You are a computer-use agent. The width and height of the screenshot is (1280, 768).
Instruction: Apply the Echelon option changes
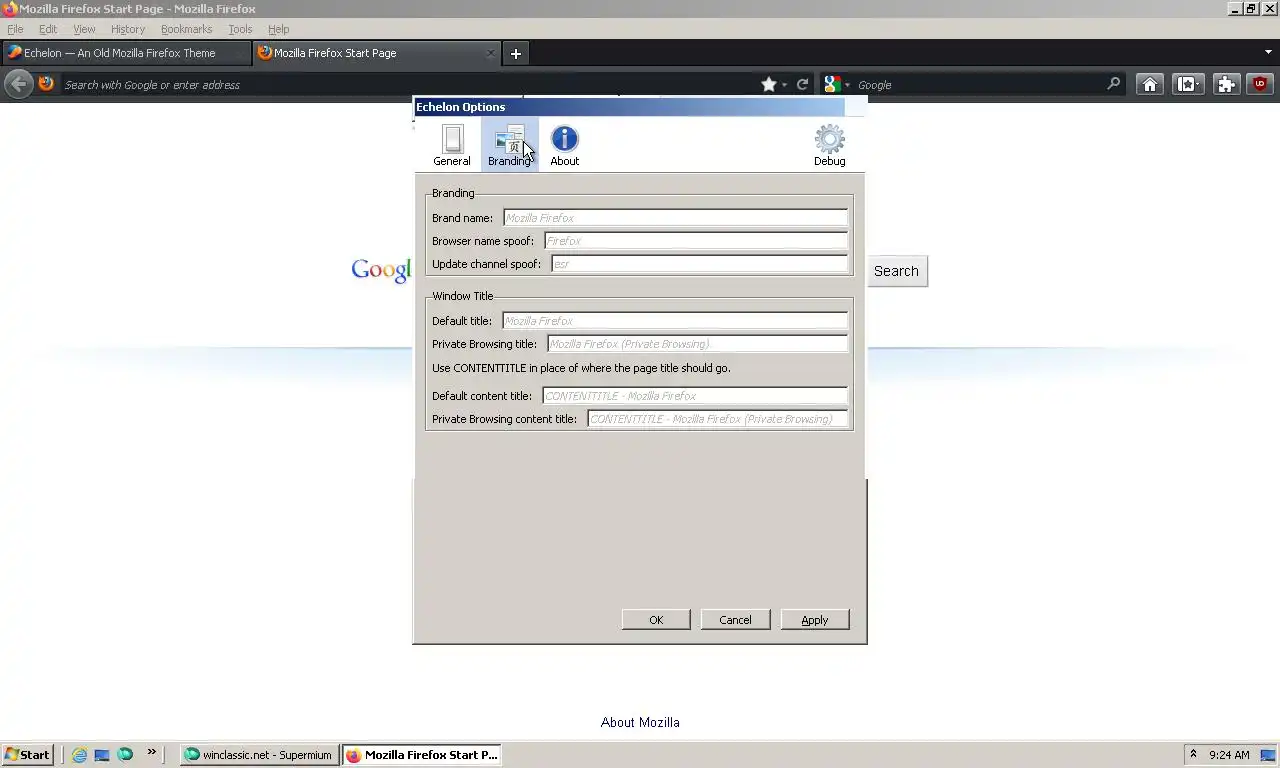point(815,620)
